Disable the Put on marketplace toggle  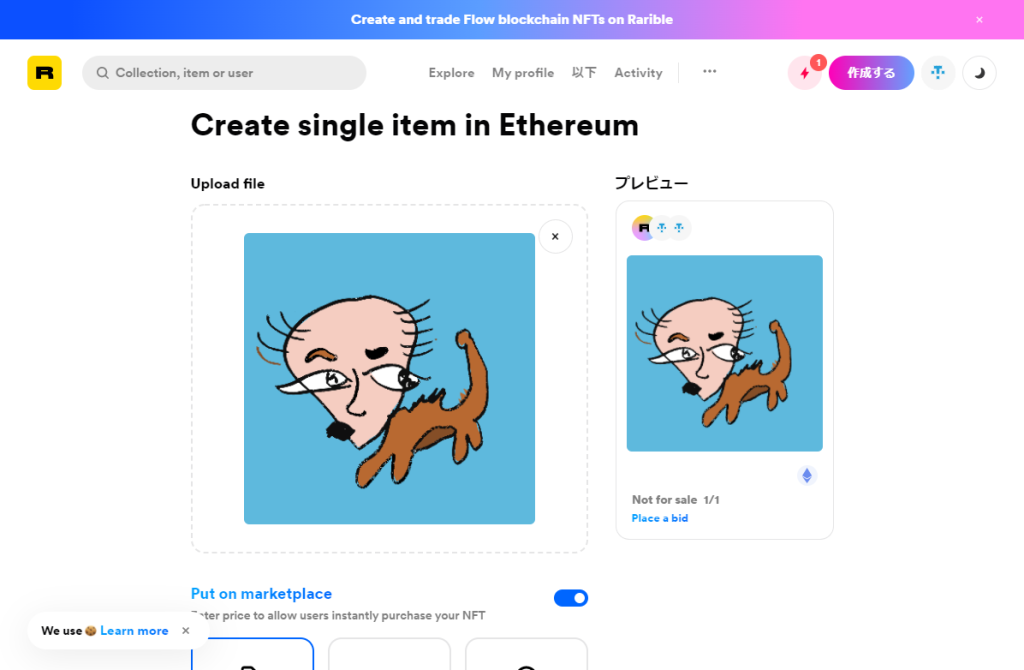tap(571, 598)
